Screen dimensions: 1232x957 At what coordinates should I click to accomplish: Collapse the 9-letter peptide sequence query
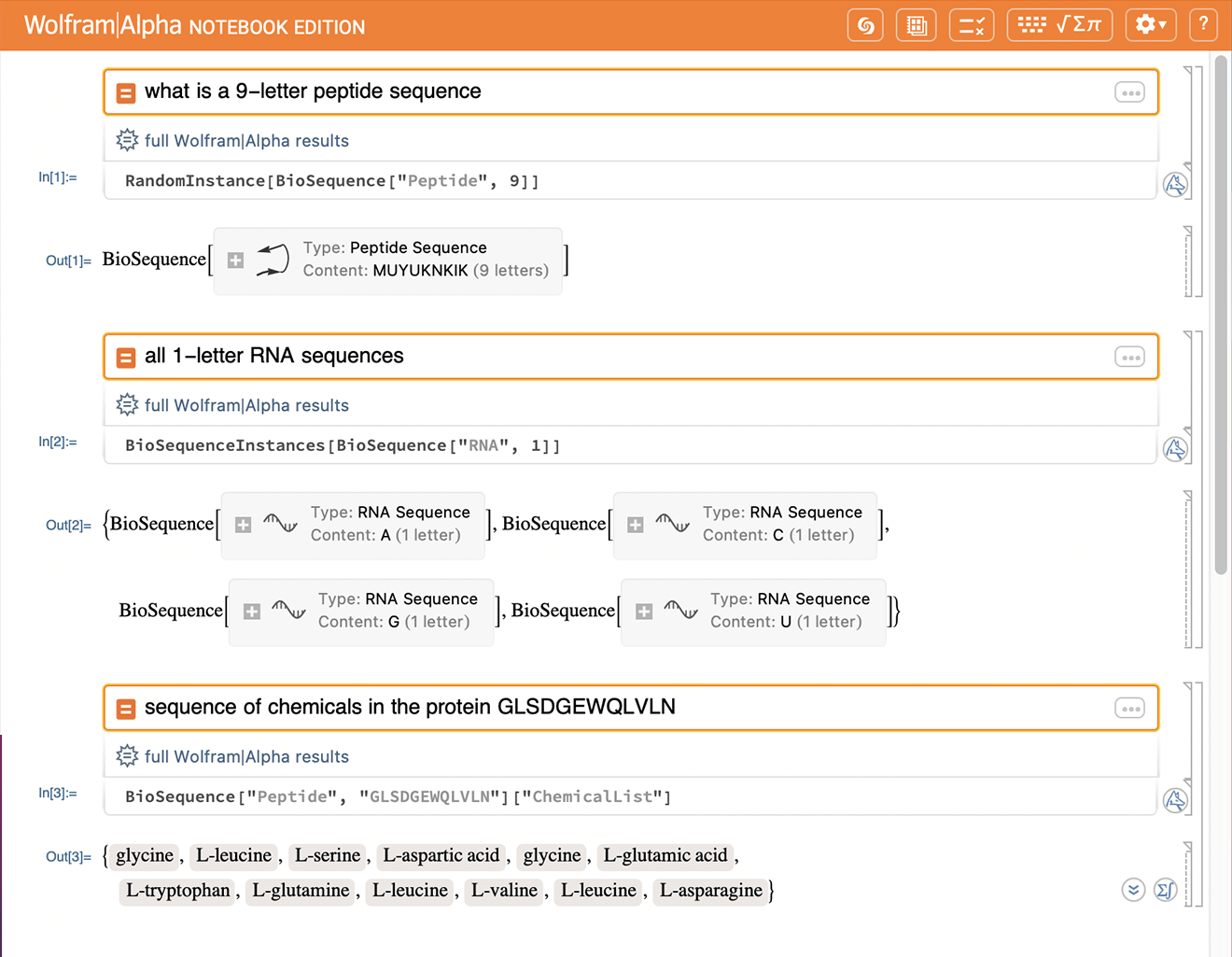pyautogui.click(x=126, y=92)
